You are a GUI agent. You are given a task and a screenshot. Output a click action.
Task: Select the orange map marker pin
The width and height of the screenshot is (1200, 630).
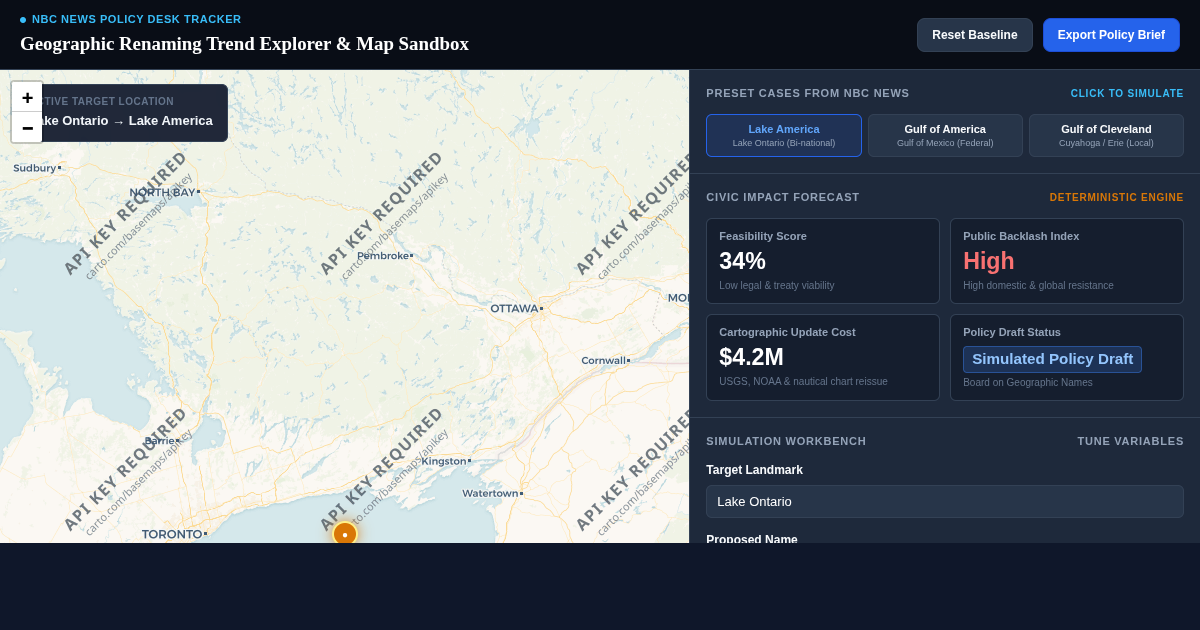pyautogui.click(x=344, y=534)
